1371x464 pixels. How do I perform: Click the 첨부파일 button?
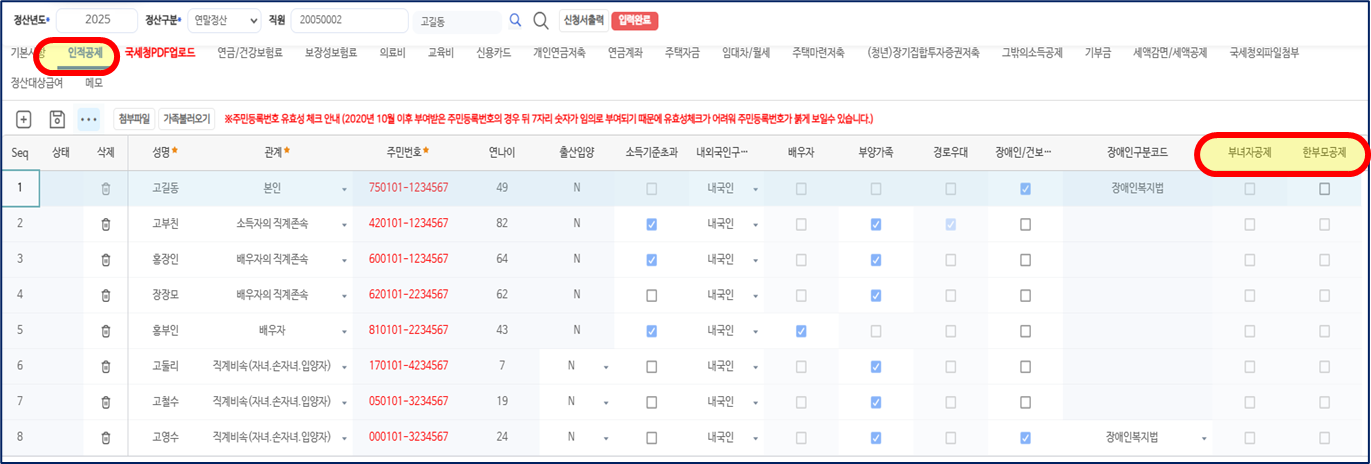tap(134, 119)
